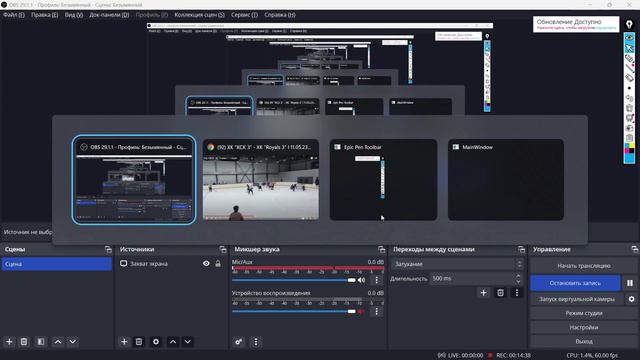Adjust Устройство воспроизведения volume slider
The width and height of the screenshot is (640, 360).
(x=293, y=311)
